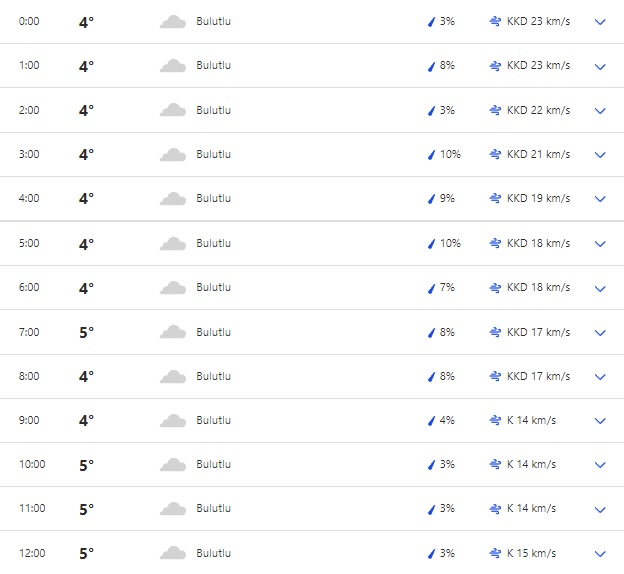
Task: Expand the 12:00 forecast chevron
Action: [x=600, y=554]
